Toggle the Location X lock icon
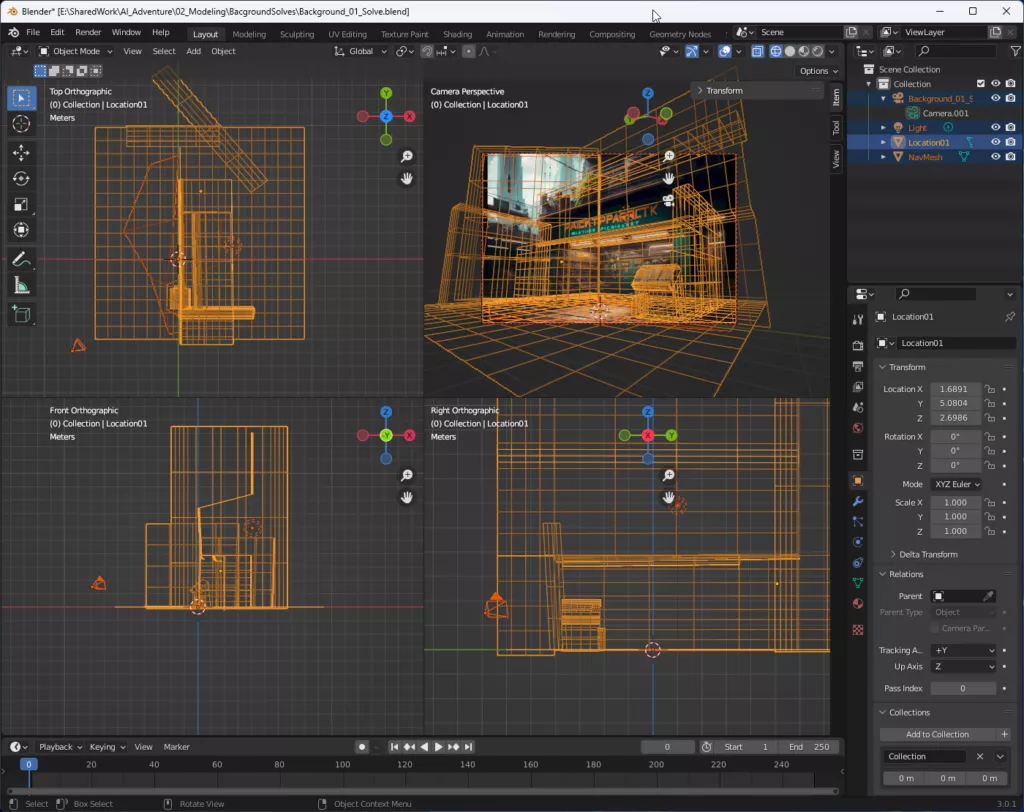The width and height of the screenshot is (1024, 812). tap(989, 389)
